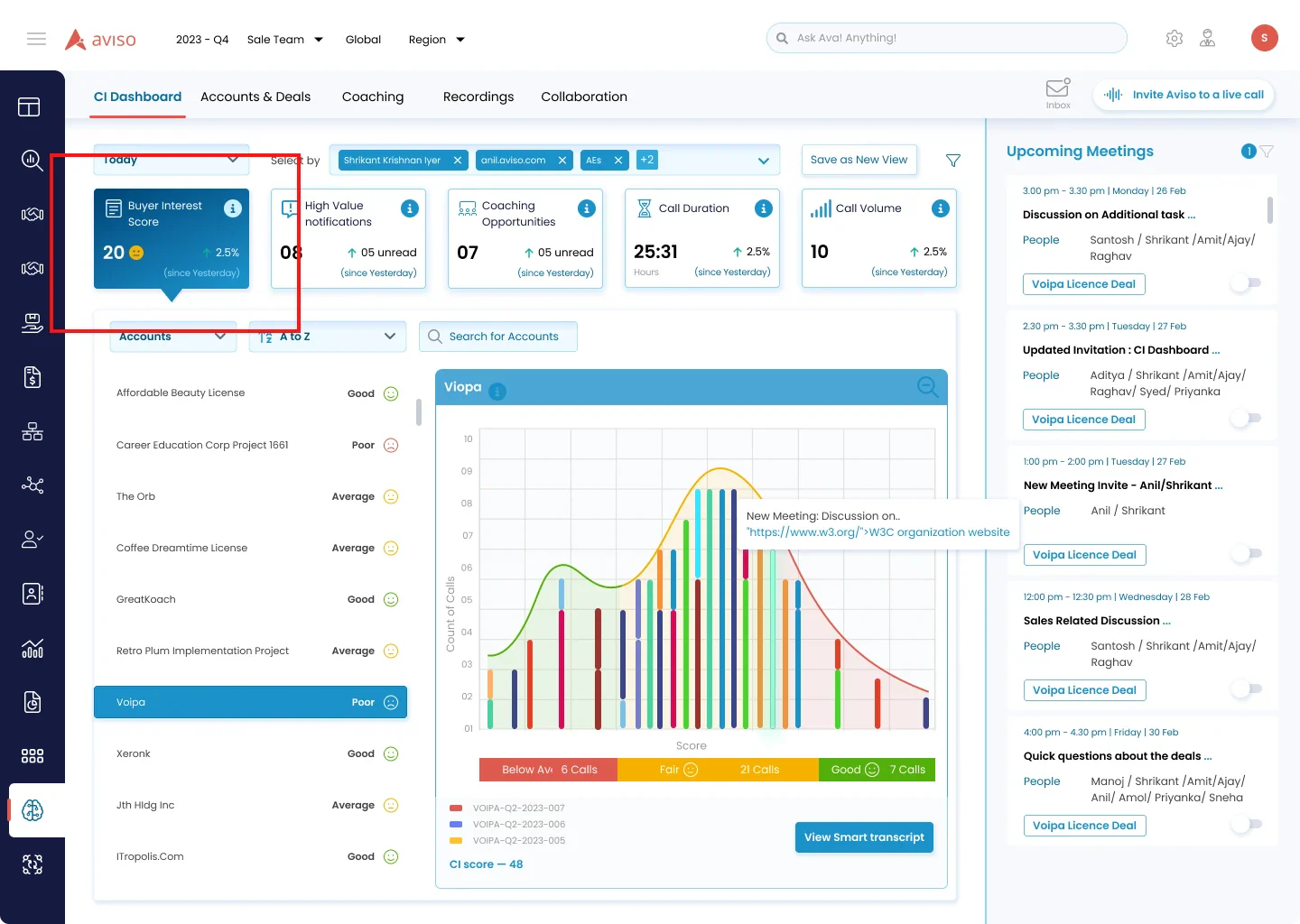The image size is (1300, 924).
Task: Click the filter funnel icon beside Save as New View
Action: pyautogui.click(x=952, y=161)
